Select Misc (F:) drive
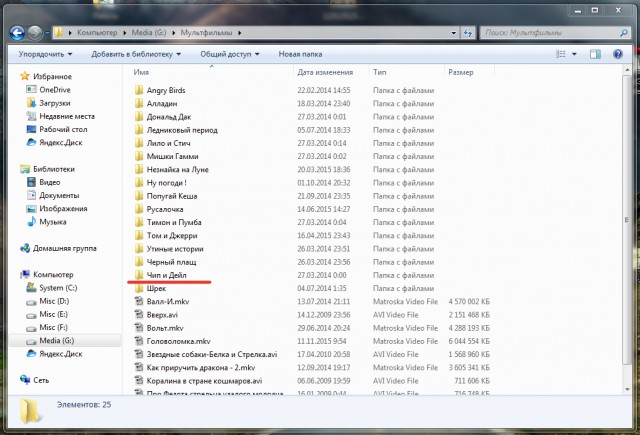The height and width of the screenshot is (435, 640). (x=53, y=327)
